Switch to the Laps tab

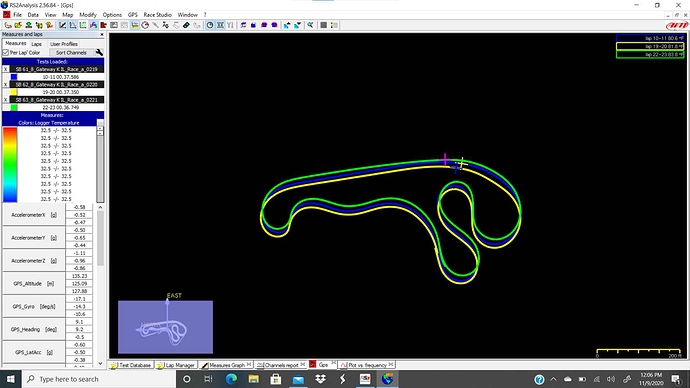tap(37, 44)
